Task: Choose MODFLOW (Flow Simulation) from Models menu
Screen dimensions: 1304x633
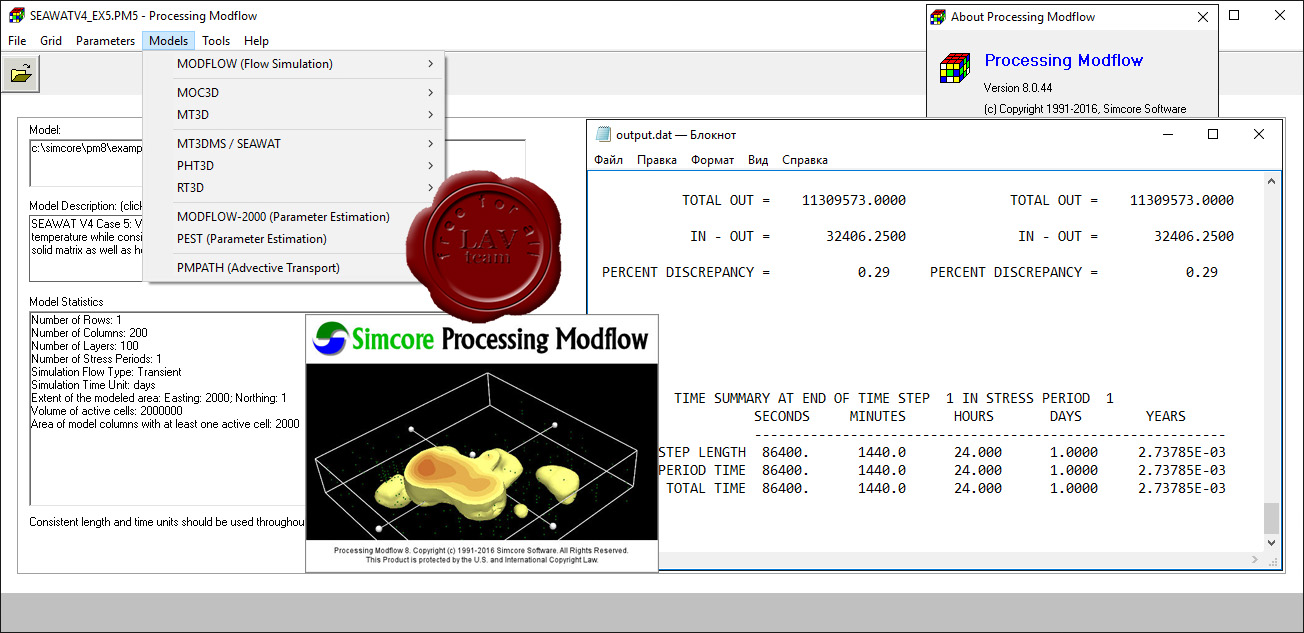Action: (x=294, y=64)
